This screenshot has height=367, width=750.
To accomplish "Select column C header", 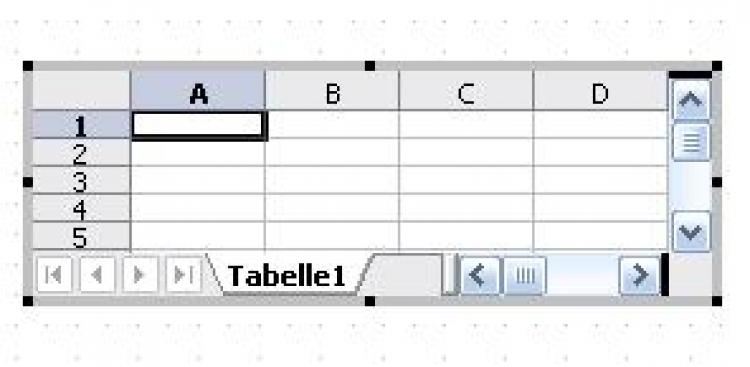I will 466,91.
